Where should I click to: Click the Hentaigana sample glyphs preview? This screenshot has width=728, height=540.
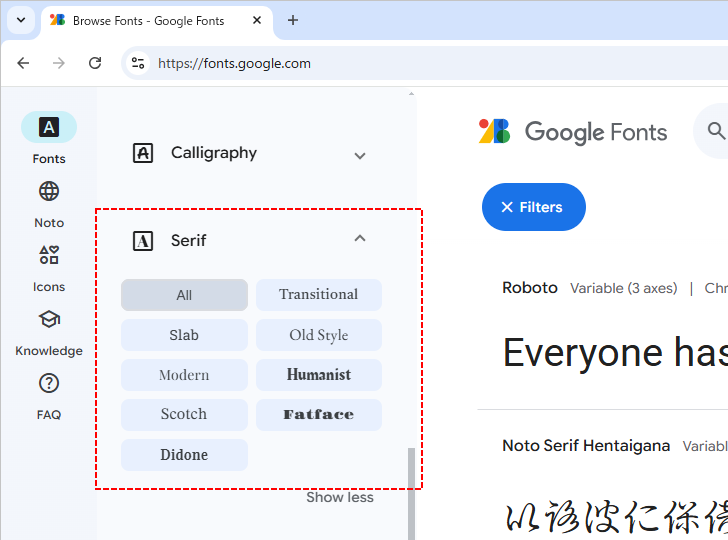click(616, 517)
